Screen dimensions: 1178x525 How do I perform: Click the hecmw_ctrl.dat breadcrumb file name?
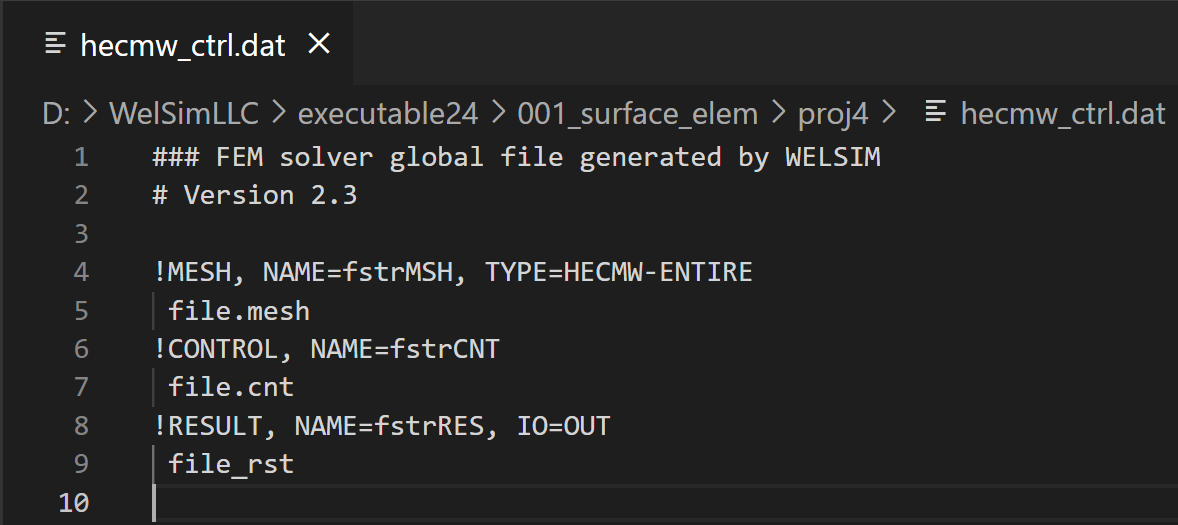[x=1062, y=114]
